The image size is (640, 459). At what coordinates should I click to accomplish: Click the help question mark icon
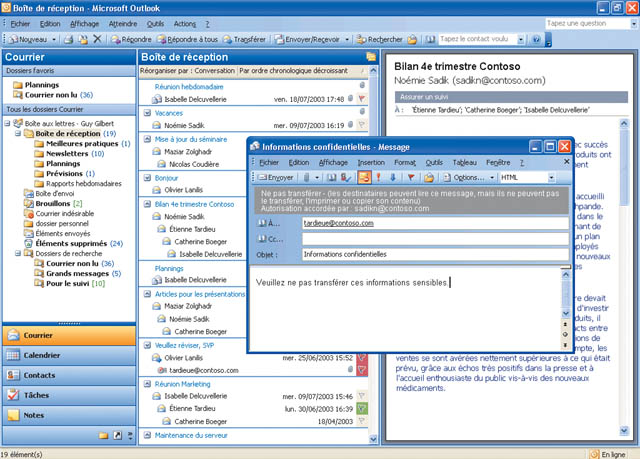[x=536, y=40]
